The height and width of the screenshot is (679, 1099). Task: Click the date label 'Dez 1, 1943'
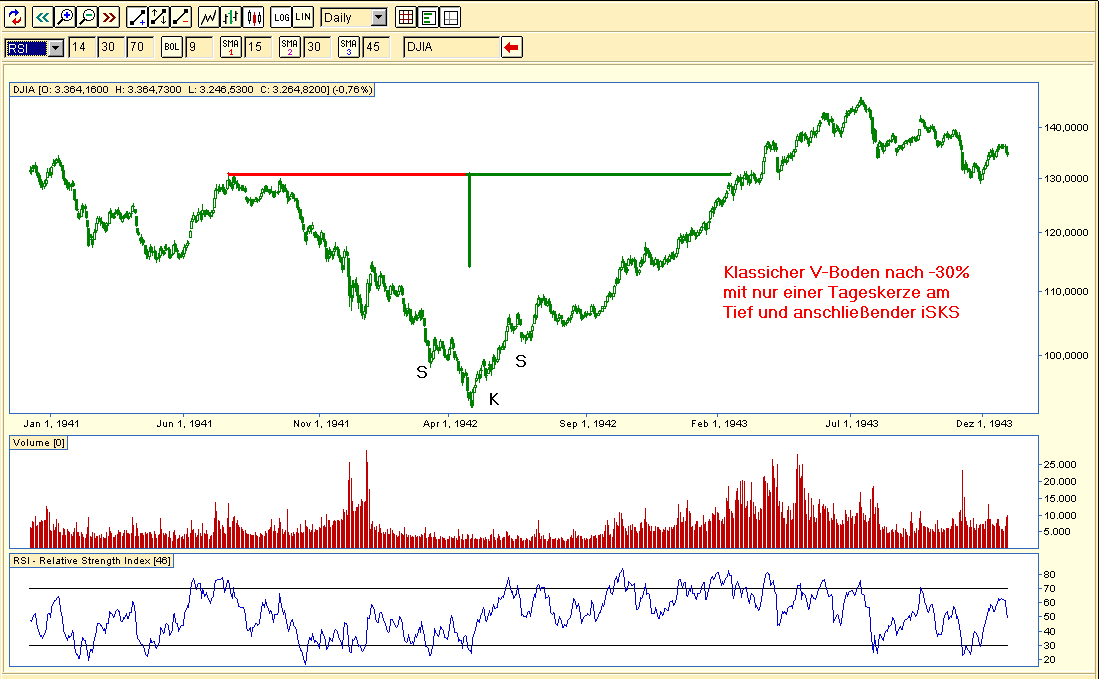coord(984,424)
